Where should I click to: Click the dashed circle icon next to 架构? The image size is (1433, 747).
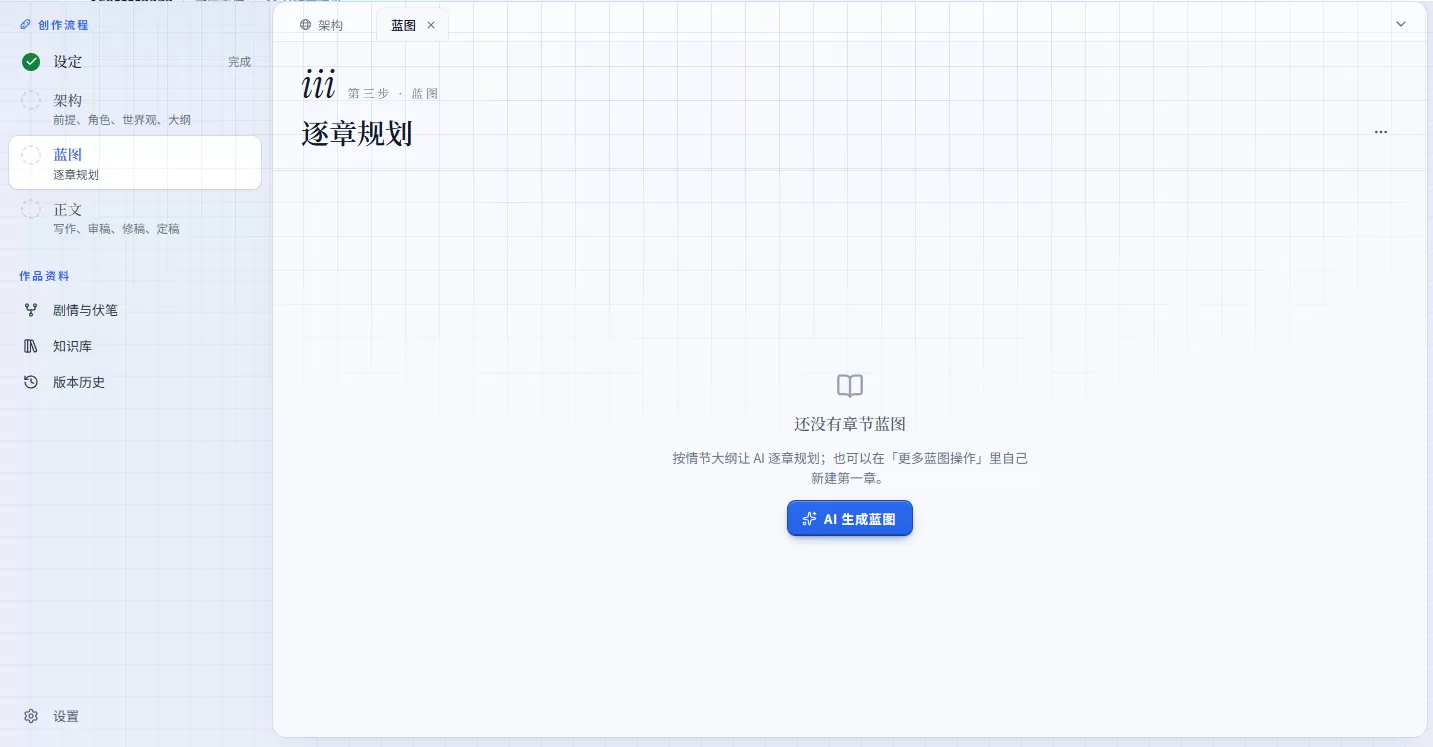click(x=31, y=100)
